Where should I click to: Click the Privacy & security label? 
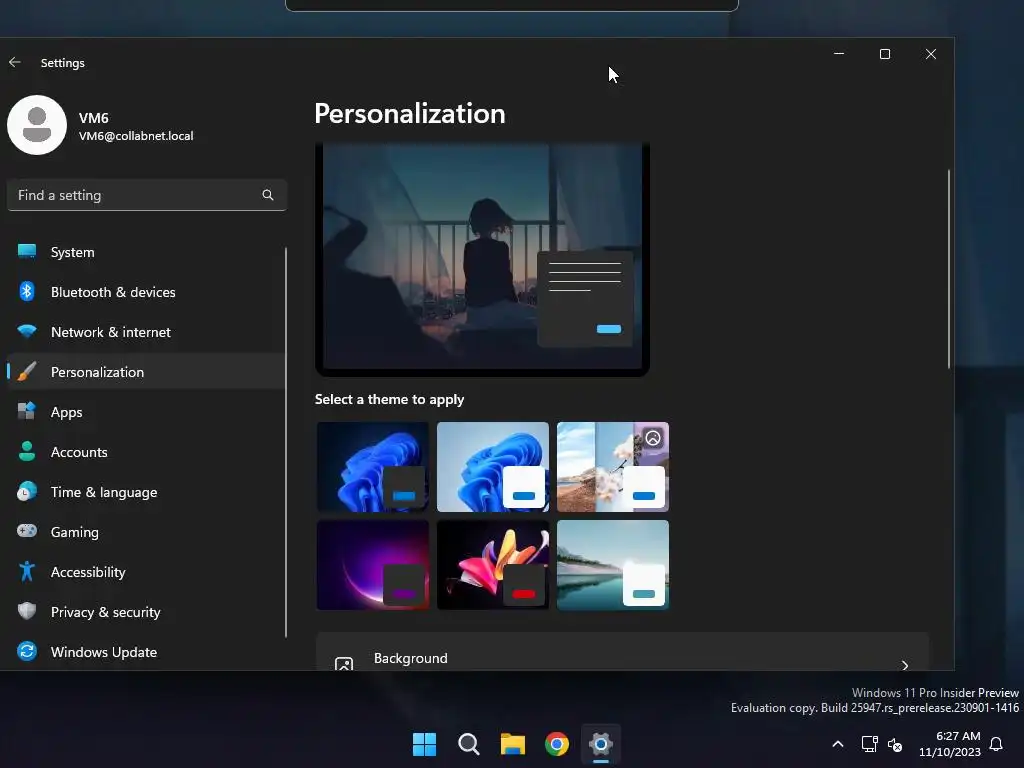(105, 612)
